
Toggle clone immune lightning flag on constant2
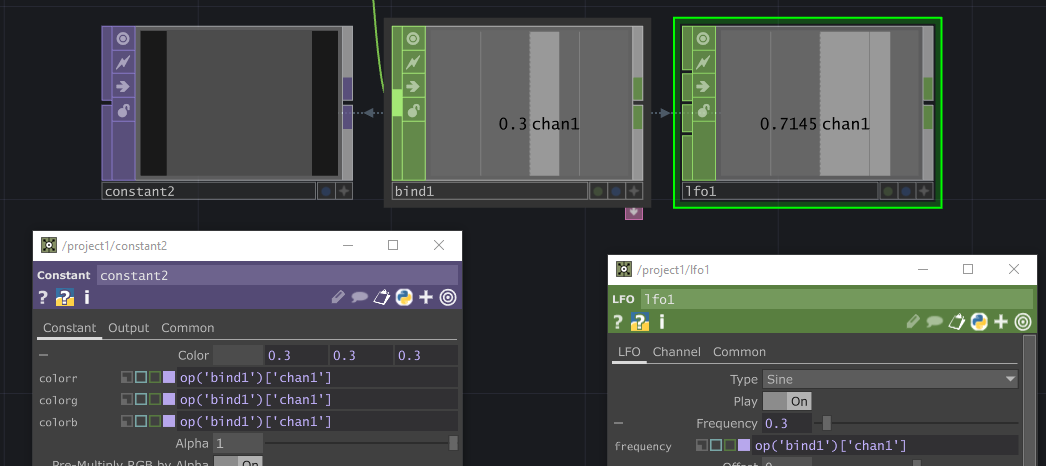123,63
